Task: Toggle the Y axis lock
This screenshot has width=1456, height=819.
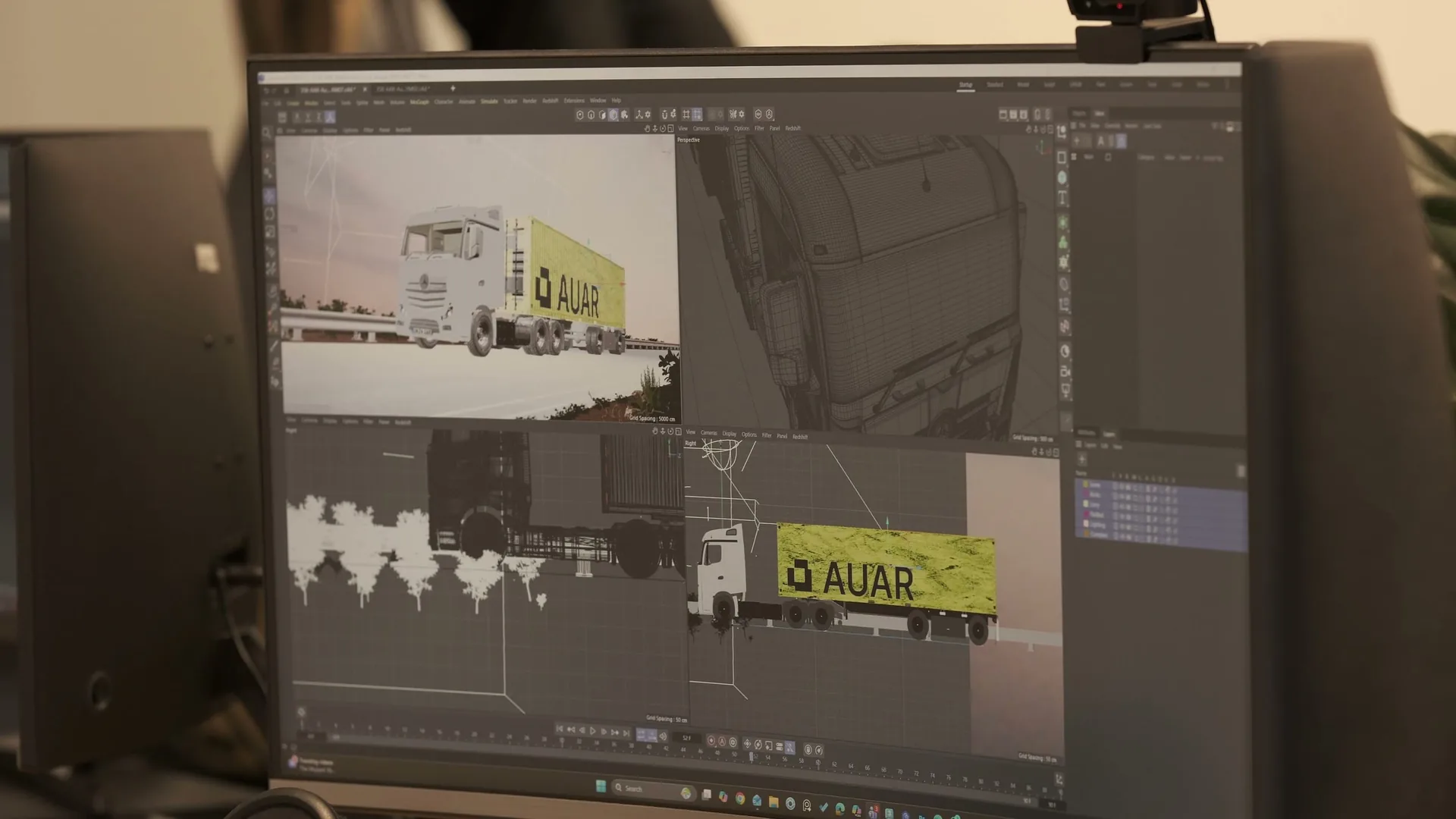Action: click(308, 117)
